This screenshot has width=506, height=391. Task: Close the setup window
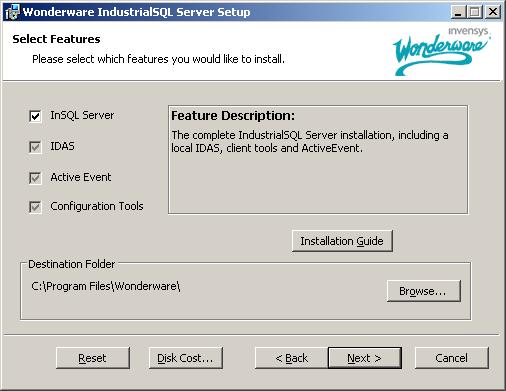click(x=493, y=12)
